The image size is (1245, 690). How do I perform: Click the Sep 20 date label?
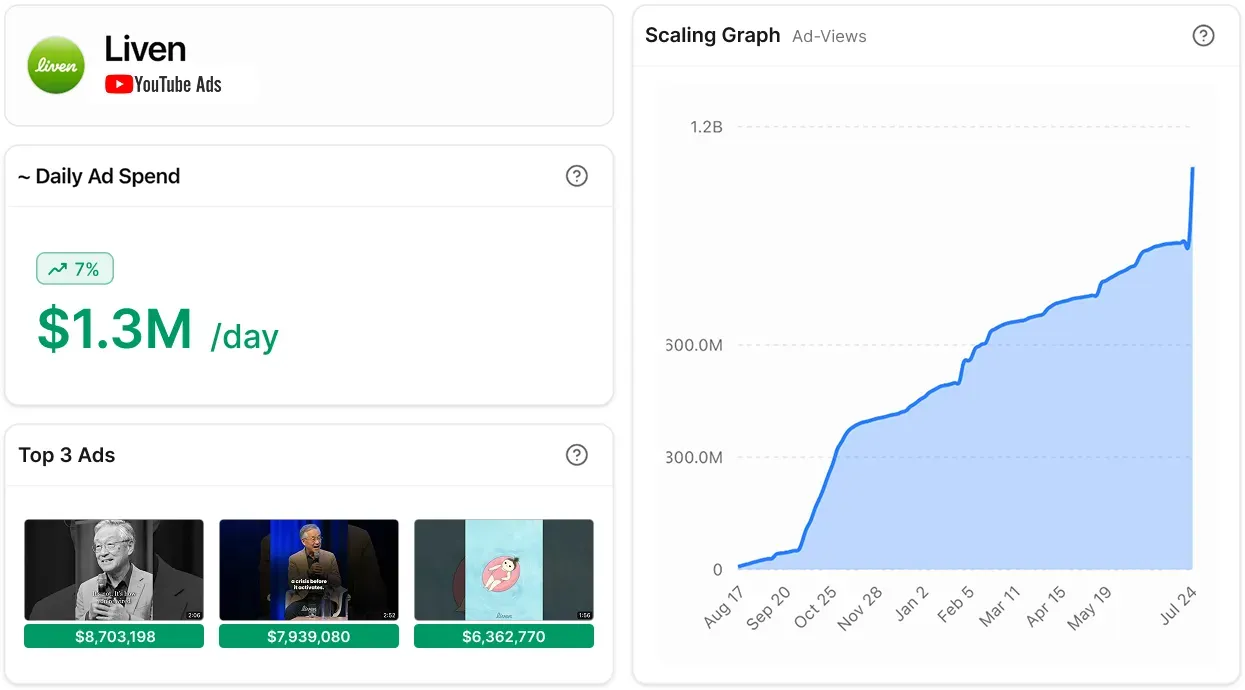(769, 607)
